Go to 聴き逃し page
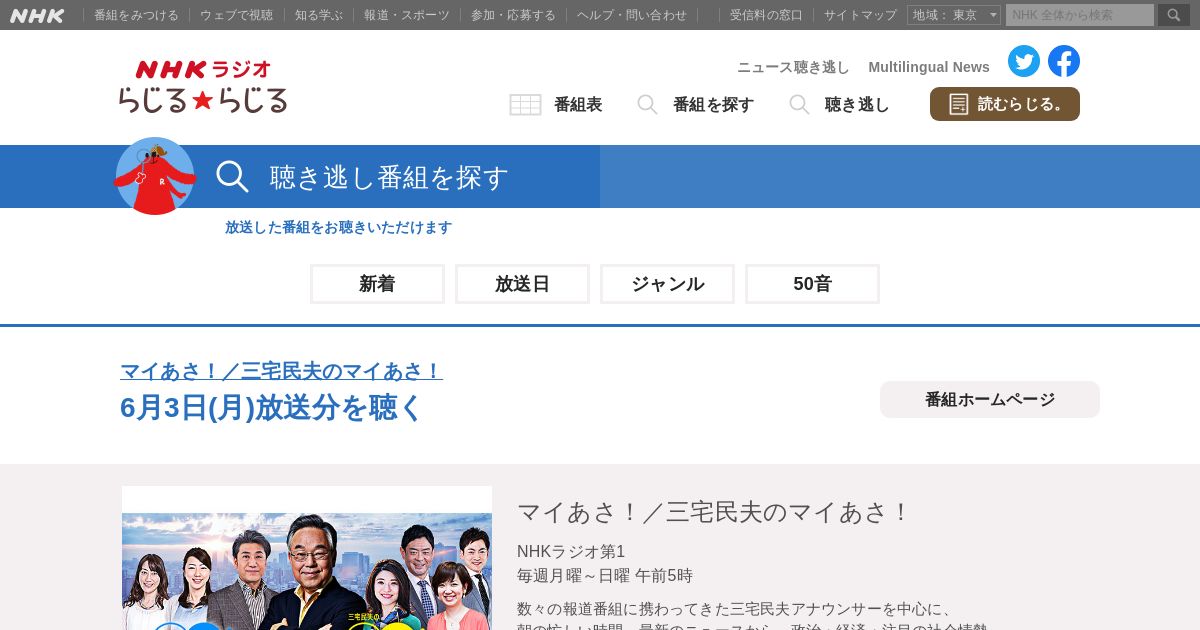This screenshot has height=630, width=1200. click(x=857, y=105)
